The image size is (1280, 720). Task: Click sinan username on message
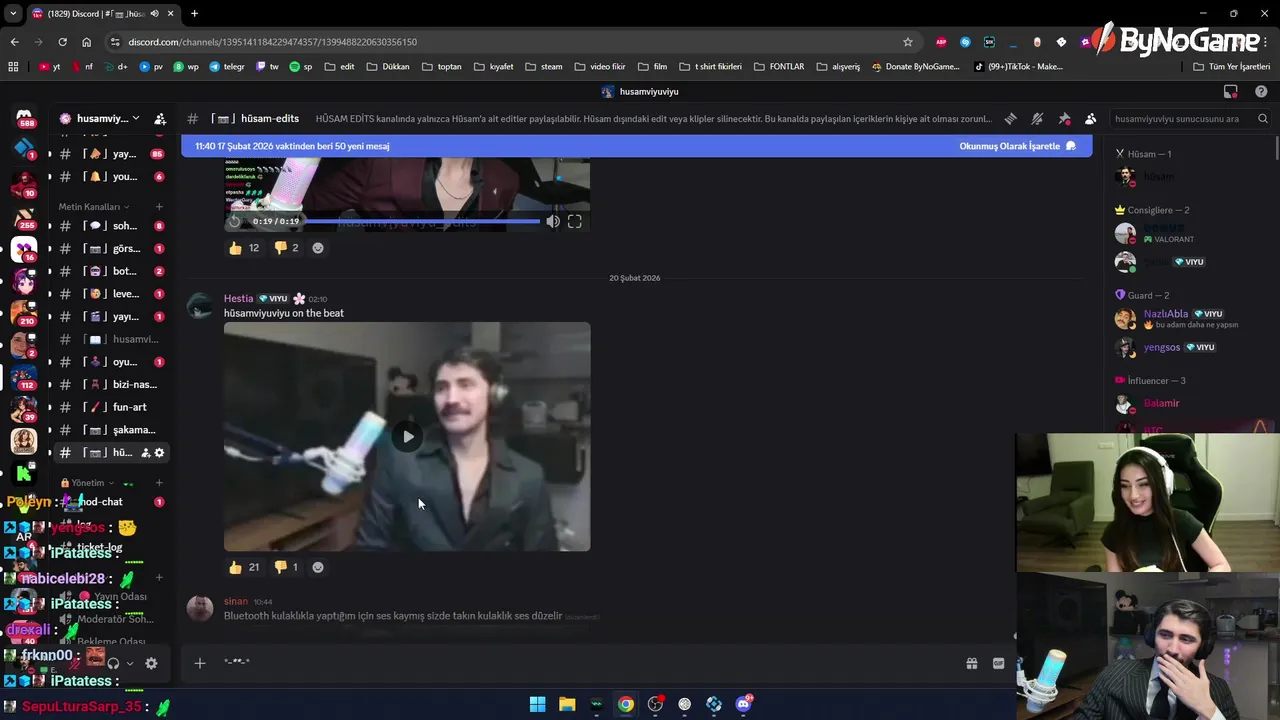235,601
